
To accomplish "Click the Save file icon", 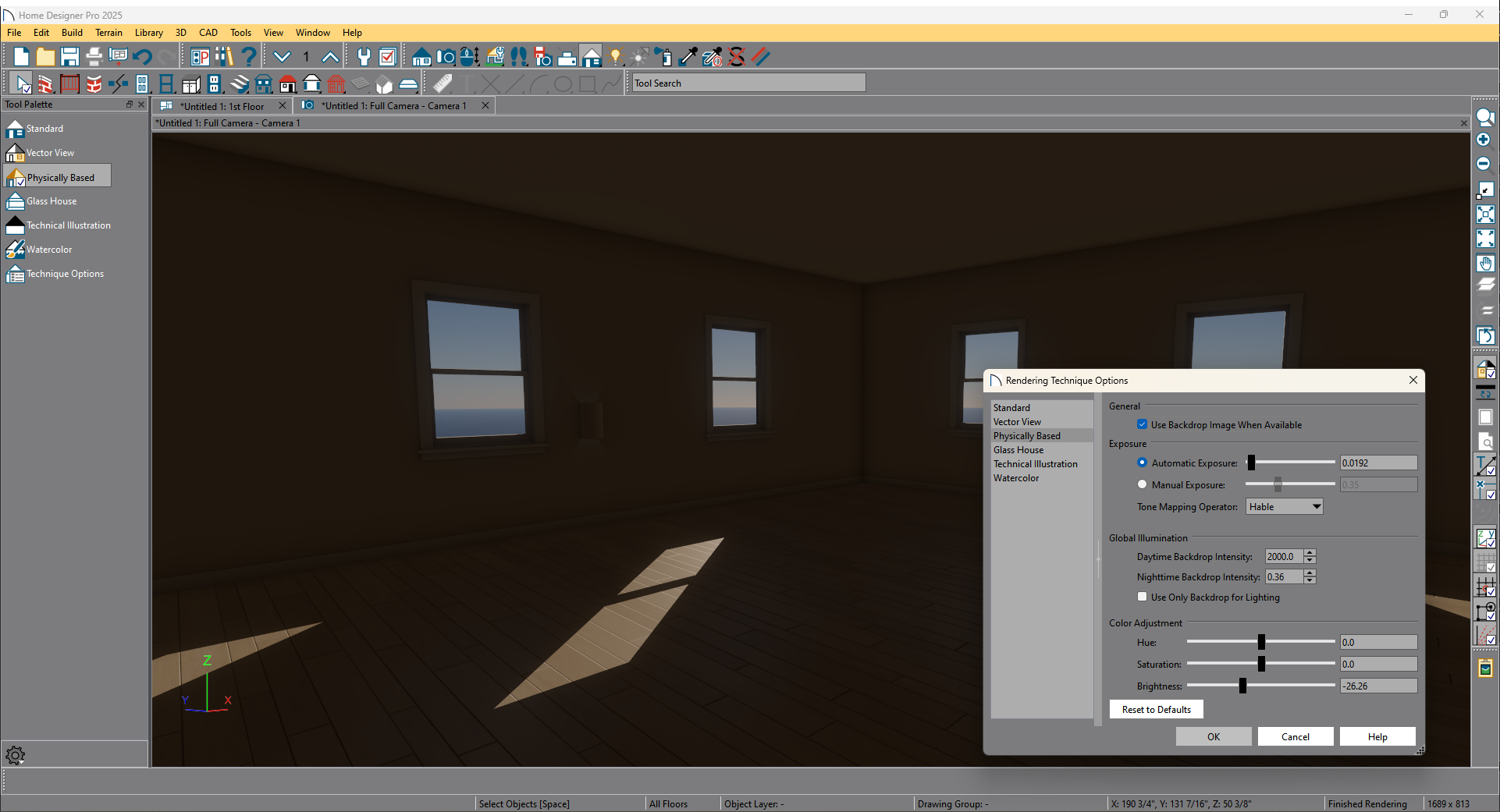I will (69, 56).
